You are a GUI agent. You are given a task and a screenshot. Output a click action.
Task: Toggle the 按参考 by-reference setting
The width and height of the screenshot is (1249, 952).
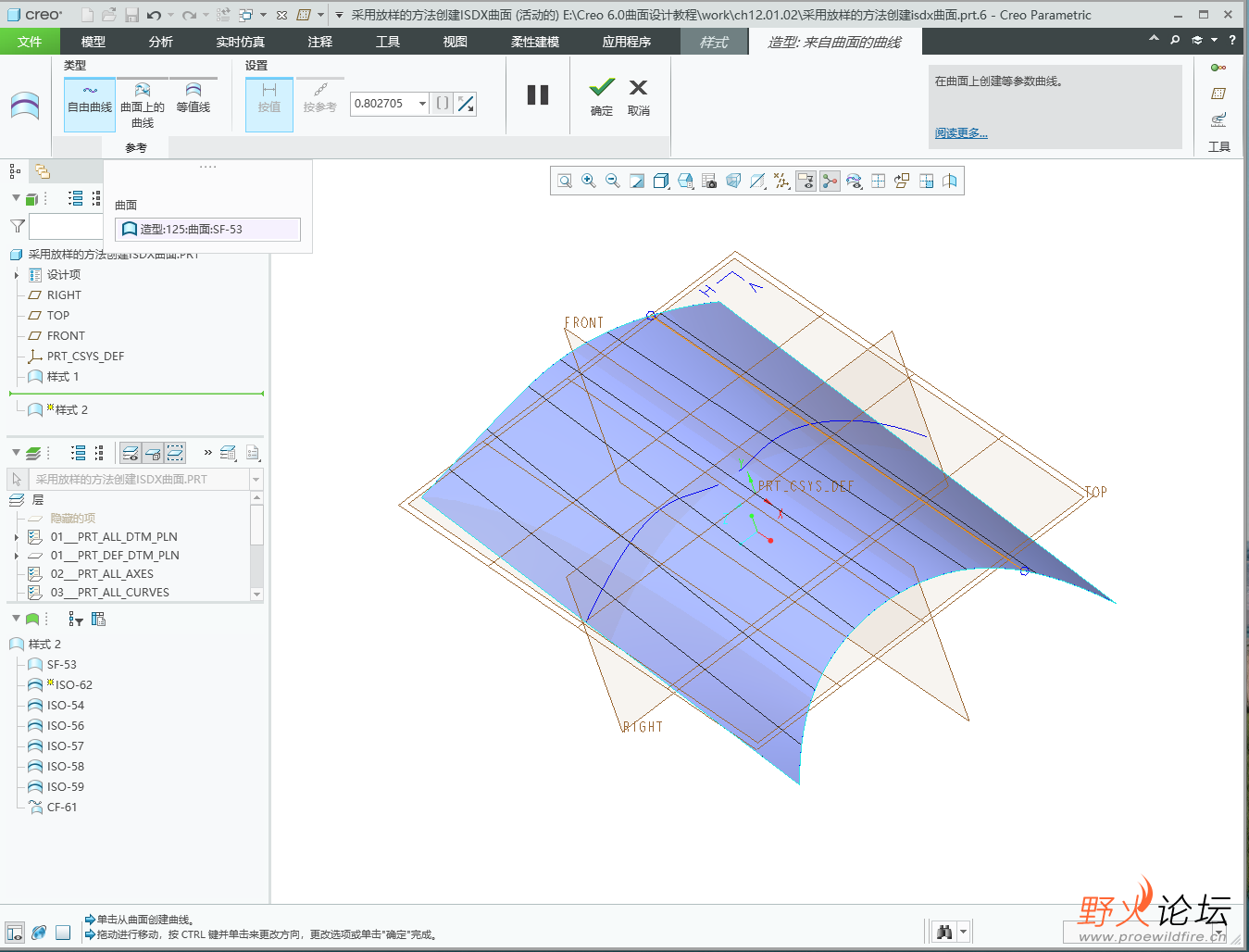[x=320, y=104]
